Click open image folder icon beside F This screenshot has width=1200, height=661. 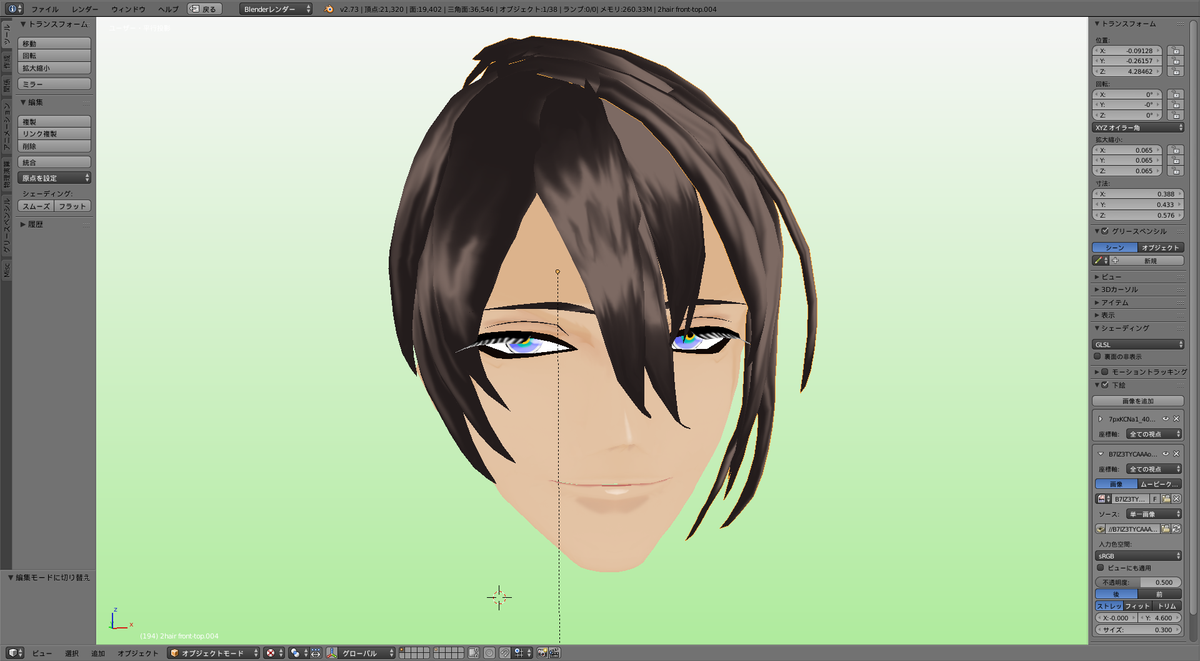pyautogui.click(x=1165, y=499)
